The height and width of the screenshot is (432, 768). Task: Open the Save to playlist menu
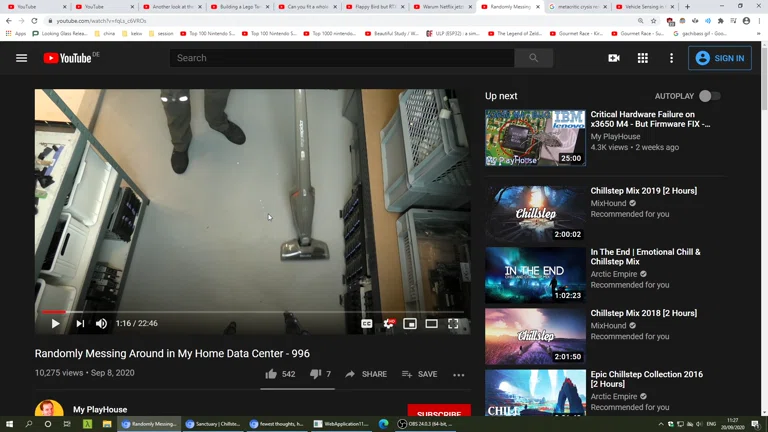(419, 374)
